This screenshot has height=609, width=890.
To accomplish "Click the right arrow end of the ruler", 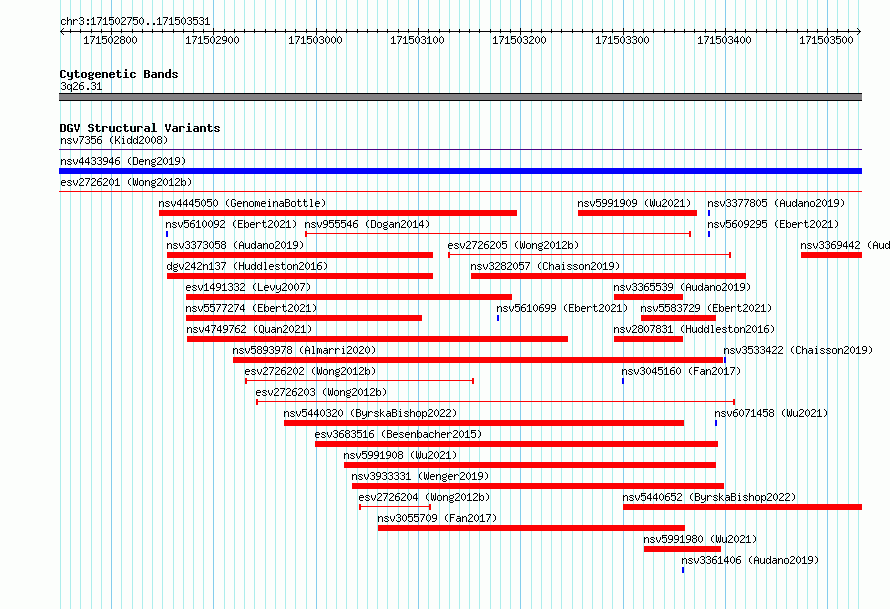I will 859,32.
